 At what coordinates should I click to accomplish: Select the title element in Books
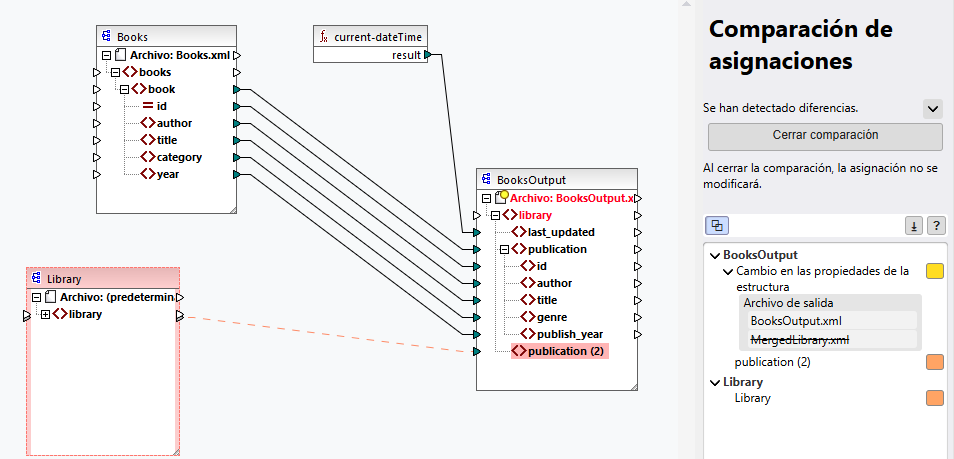(x=167, y=141)
